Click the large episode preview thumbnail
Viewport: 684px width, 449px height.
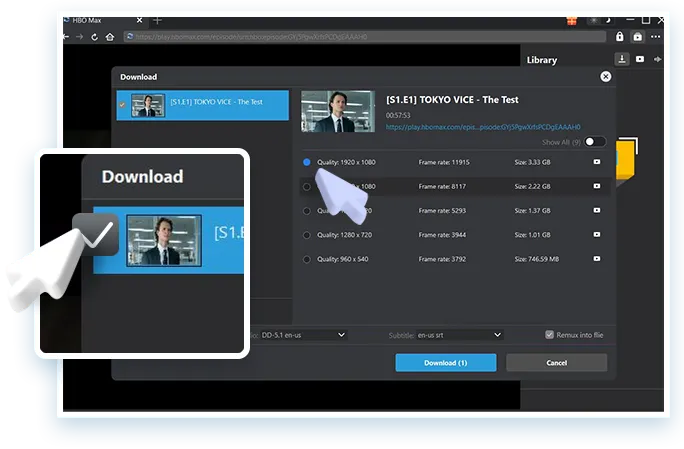tap(338, 111)
